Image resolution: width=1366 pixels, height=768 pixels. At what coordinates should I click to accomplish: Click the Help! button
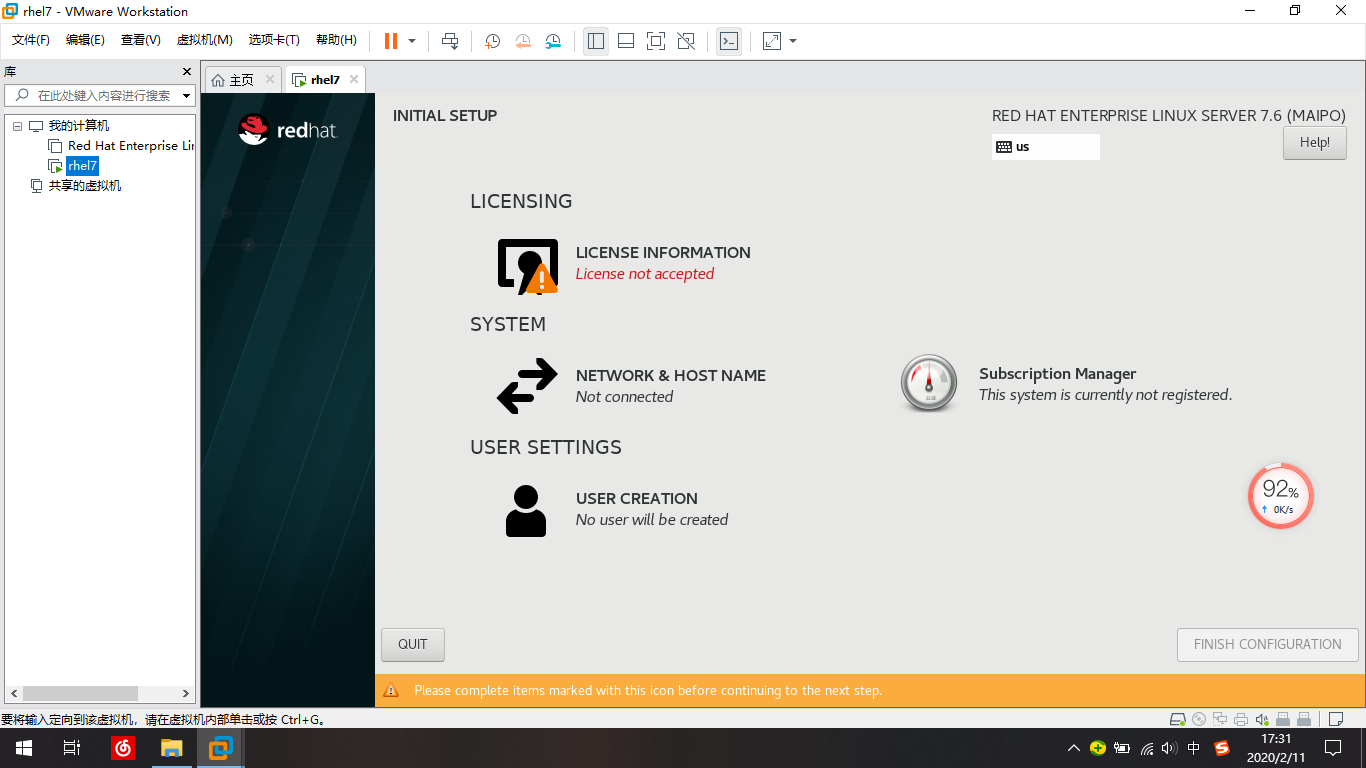[x=1315, y=143]
